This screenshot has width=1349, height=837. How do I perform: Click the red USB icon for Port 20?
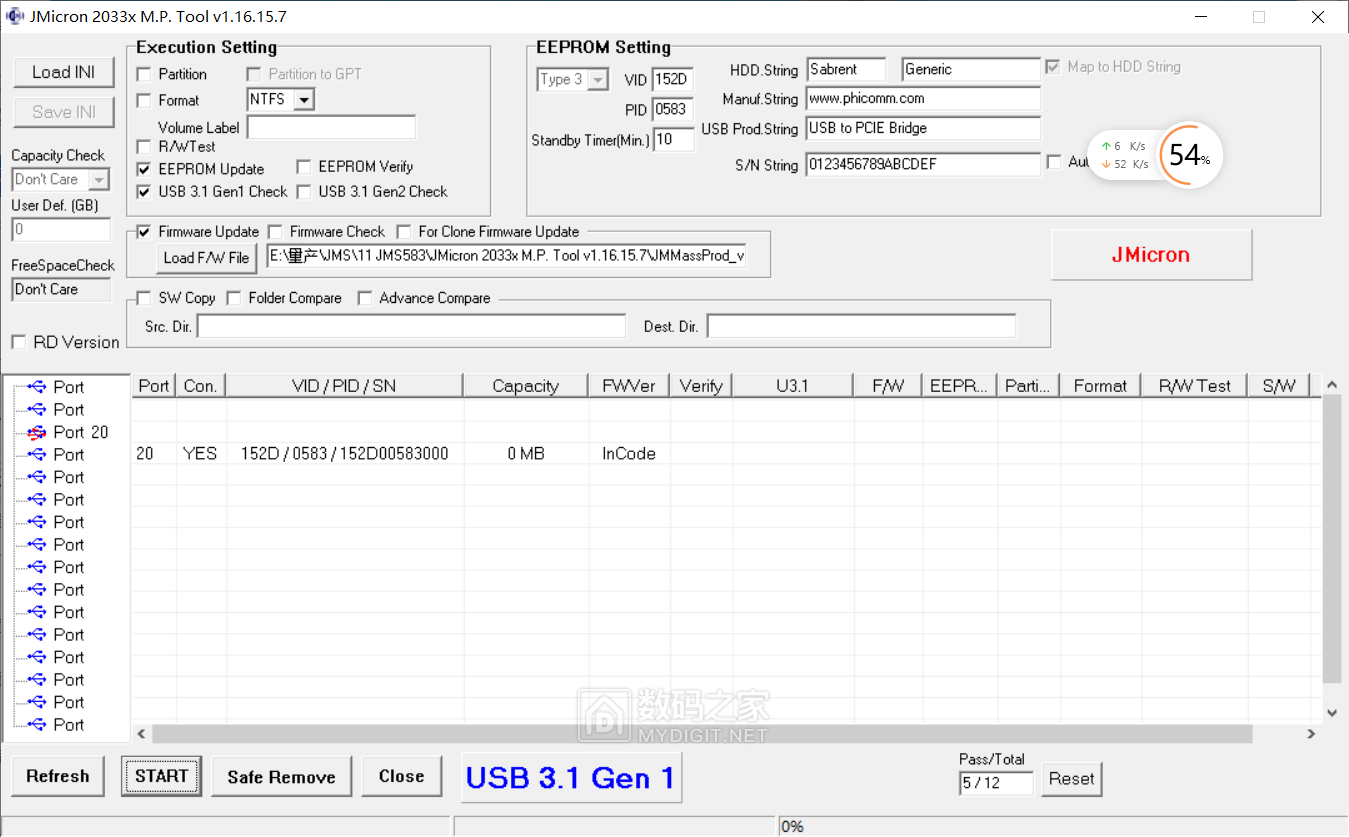pos(37,433)
